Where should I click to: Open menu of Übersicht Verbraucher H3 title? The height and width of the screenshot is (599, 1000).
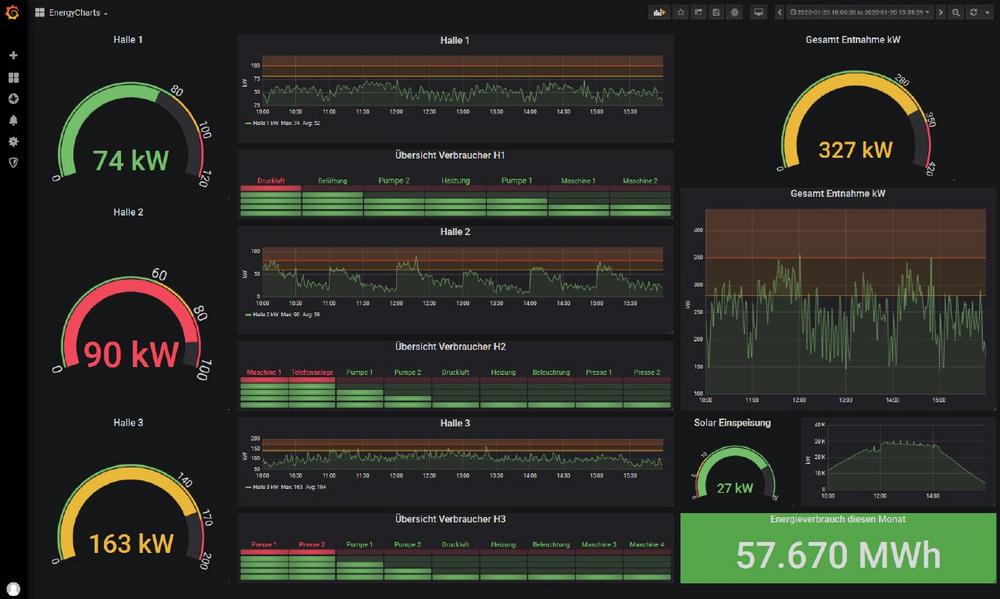[450, 519]
